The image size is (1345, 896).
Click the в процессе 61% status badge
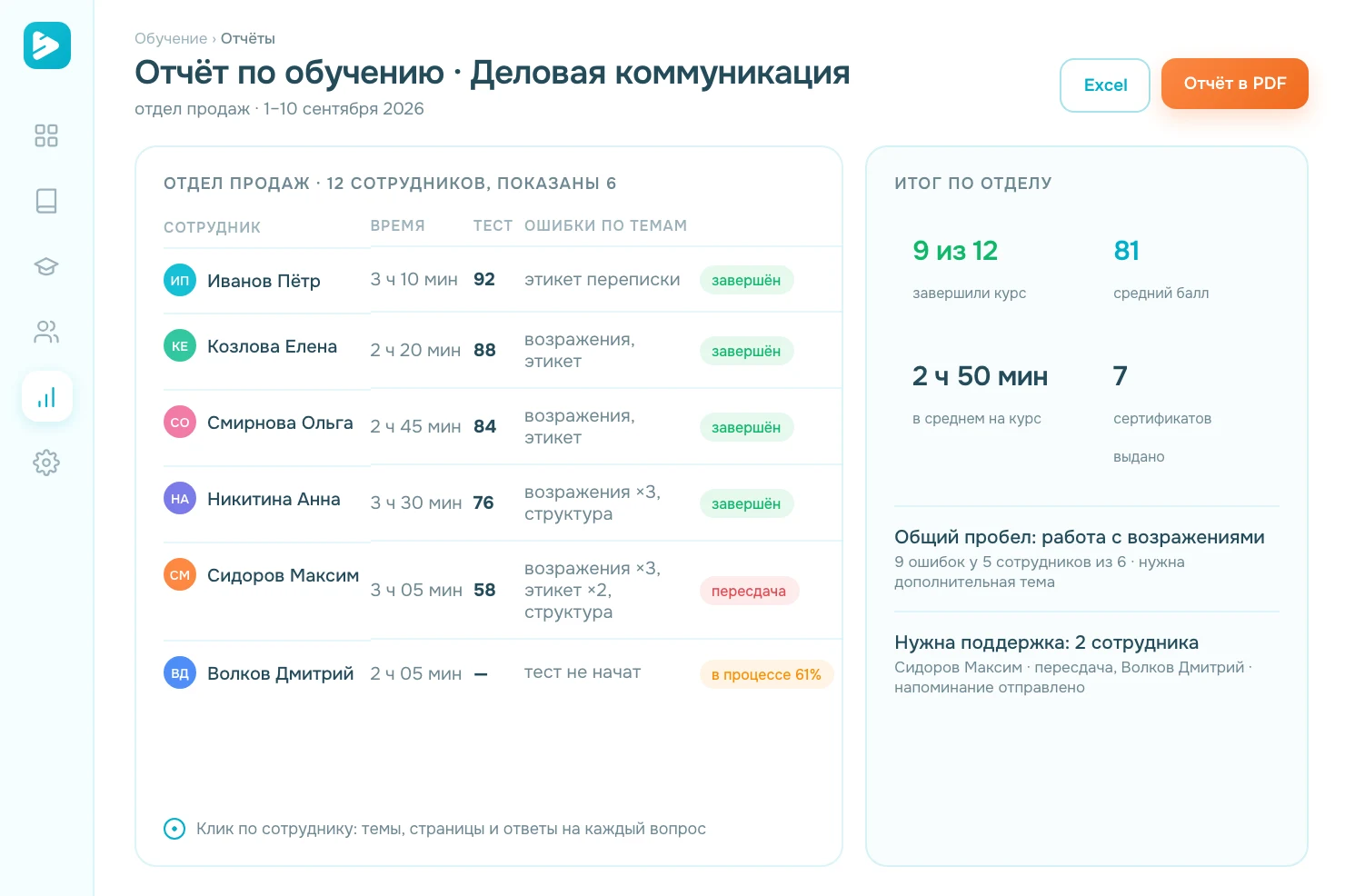coord(766,674)
